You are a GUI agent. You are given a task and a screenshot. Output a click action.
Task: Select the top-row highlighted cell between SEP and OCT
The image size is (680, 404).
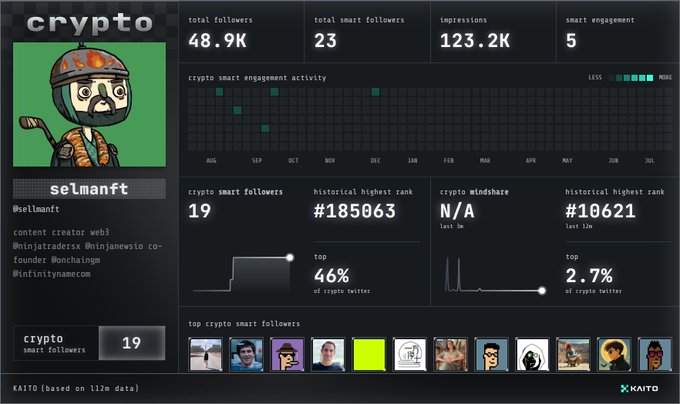(x=275, y=92)
